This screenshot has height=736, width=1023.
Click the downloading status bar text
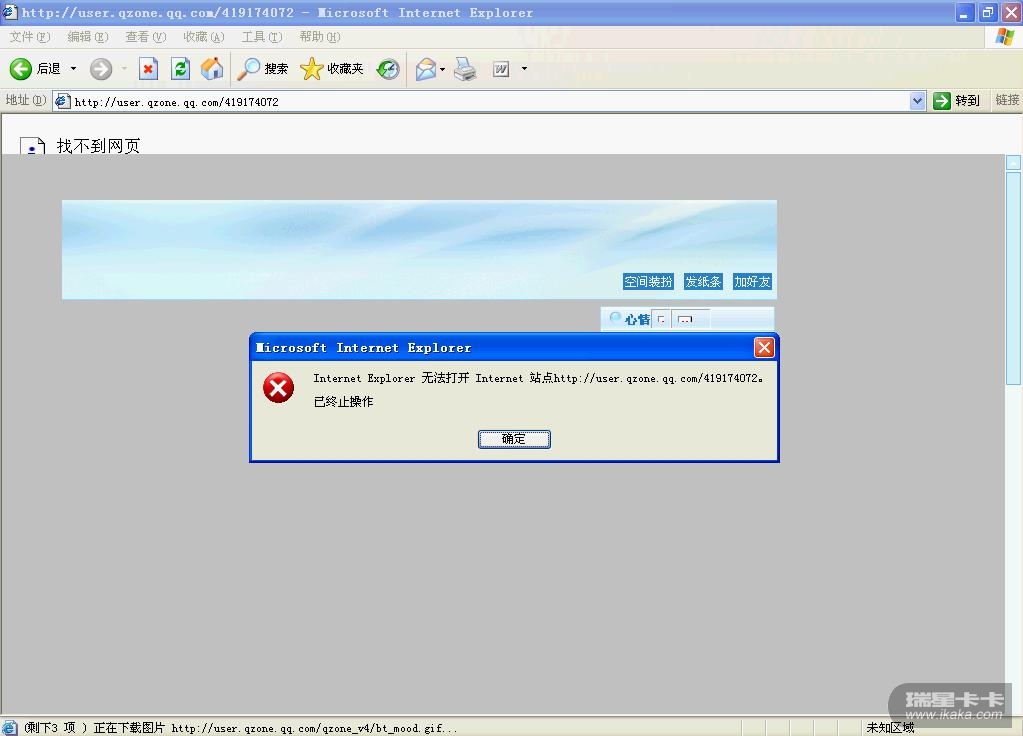[241, 728]
